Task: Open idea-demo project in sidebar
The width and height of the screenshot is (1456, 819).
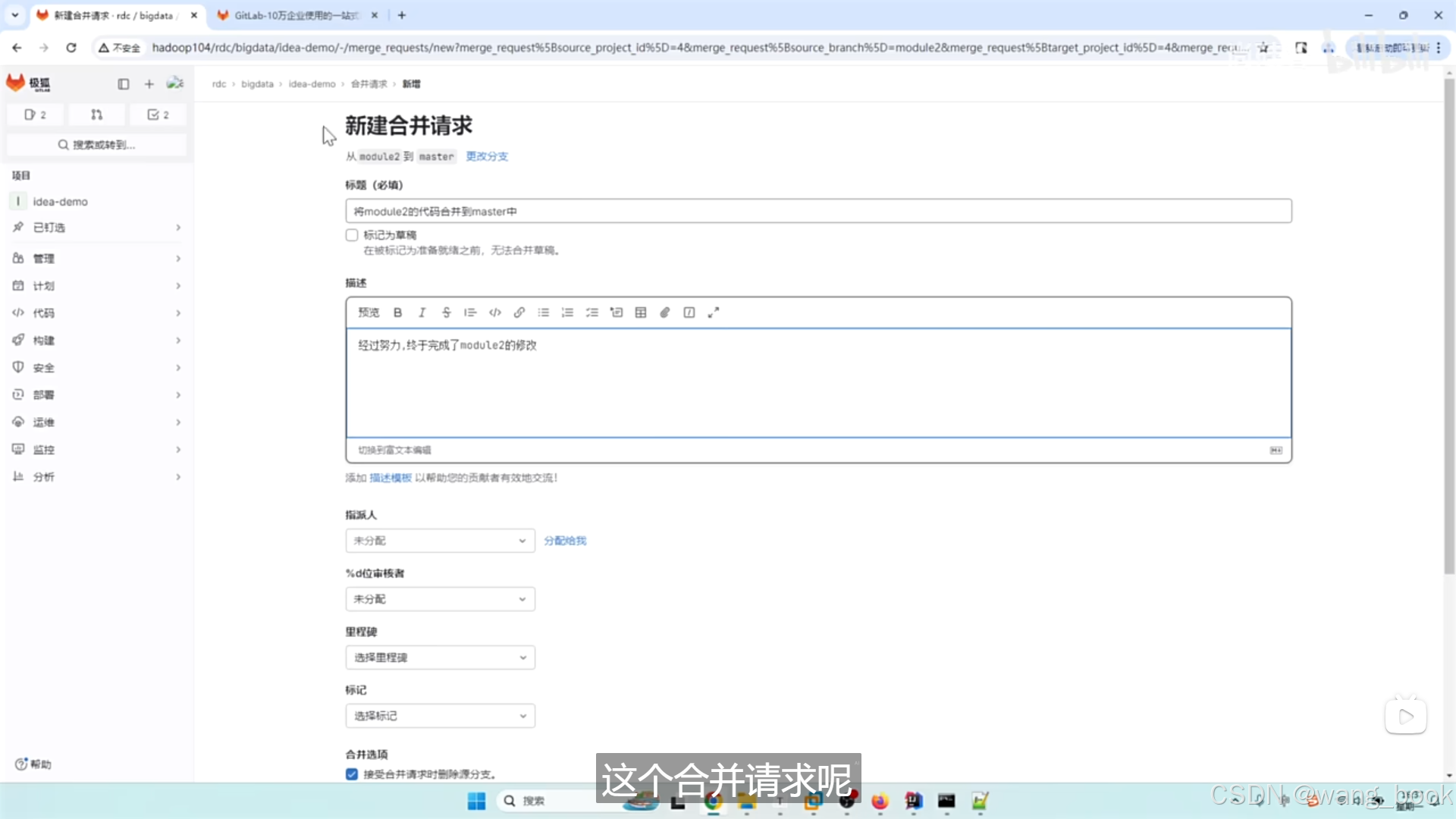Action: (x=97, y=202)
